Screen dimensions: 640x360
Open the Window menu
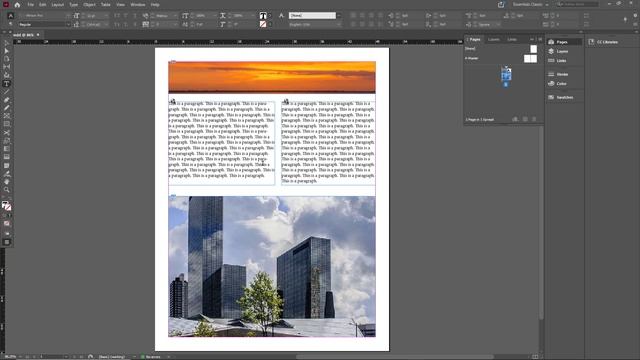pos(138,5)
